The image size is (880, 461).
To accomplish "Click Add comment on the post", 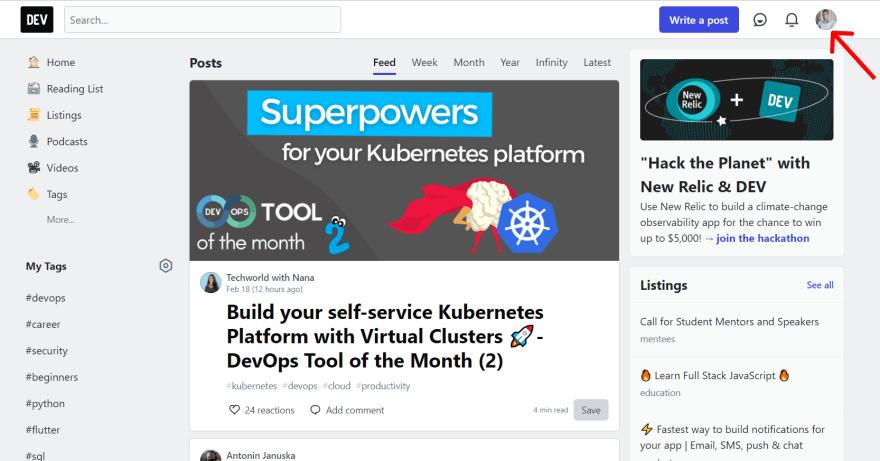I will click(355, 410).
